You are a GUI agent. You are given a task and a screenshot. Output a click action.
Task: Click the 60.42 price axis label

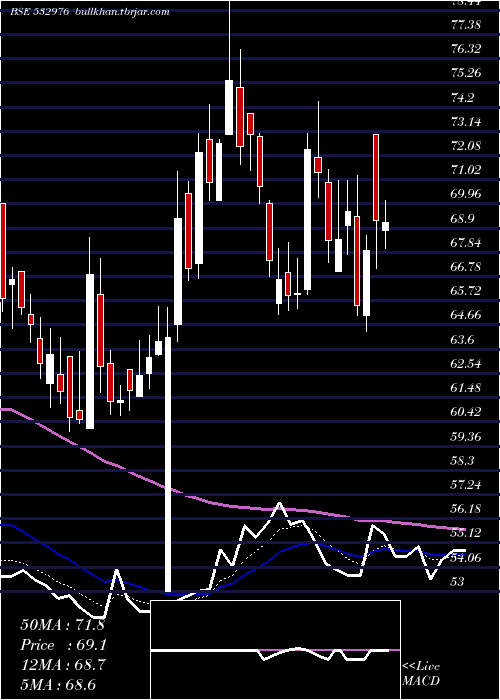click(x=466, y=411)
